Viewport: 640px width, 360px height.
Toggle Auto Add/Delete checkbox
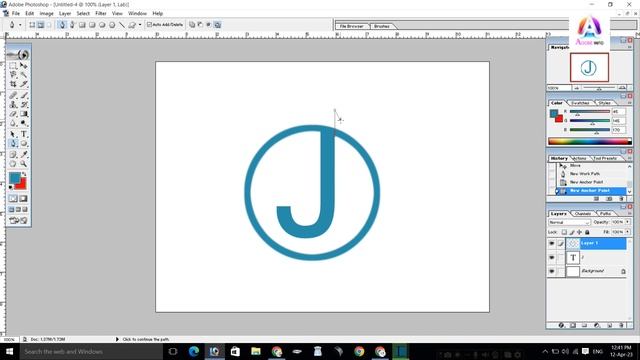coord(149,24)
